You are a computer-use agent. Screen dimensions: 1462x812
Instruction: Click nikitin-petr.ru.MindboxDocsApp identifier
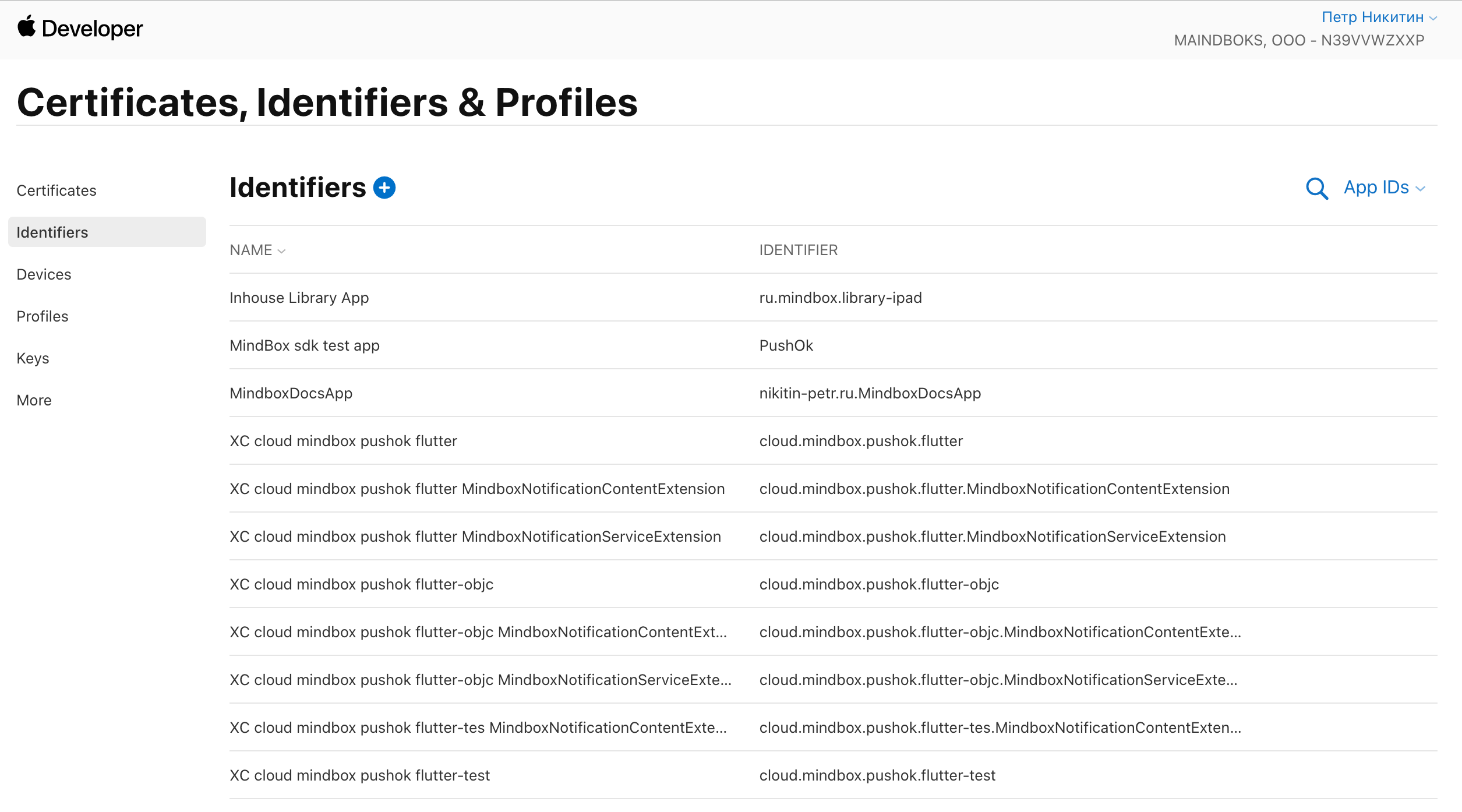[x=870, y=393]
